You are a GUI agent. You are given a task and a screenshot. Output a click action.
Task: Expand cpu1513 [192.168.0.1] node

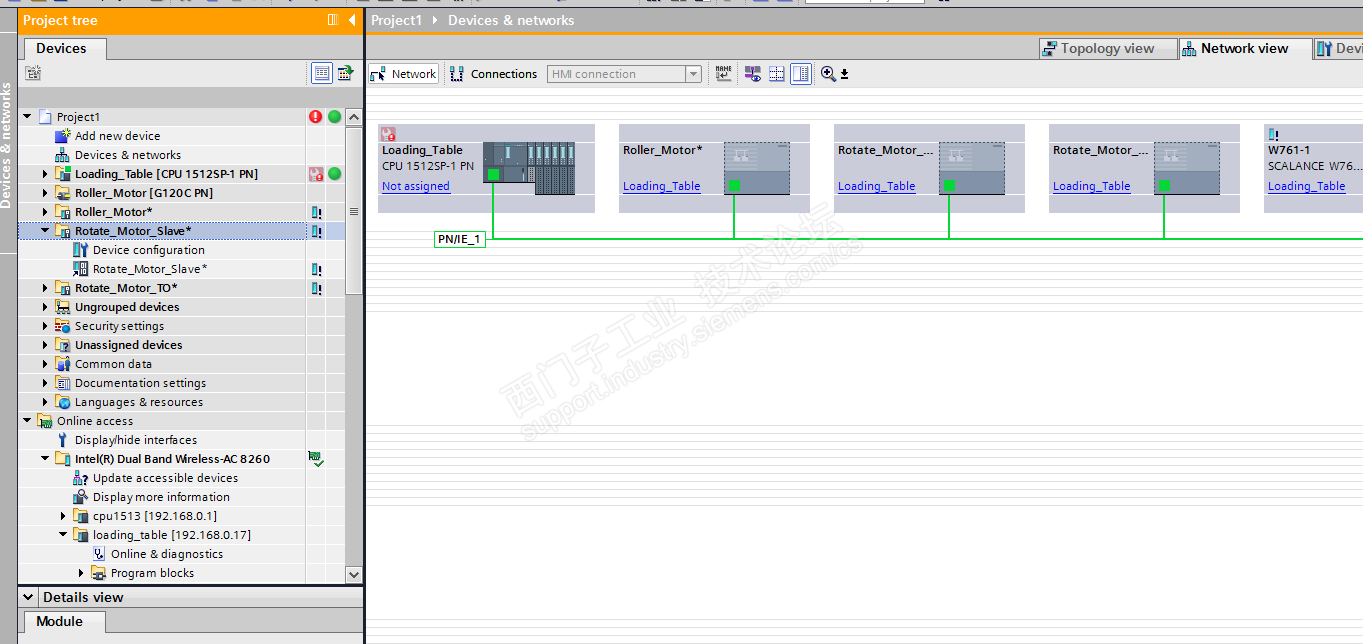63,516
